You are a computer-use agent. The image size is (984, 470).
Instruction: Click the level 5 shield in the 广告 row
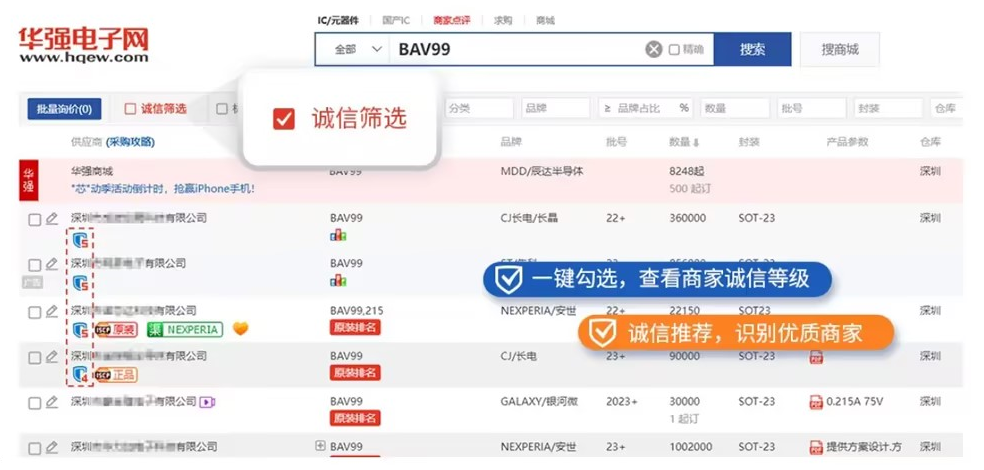coord(80,284)
